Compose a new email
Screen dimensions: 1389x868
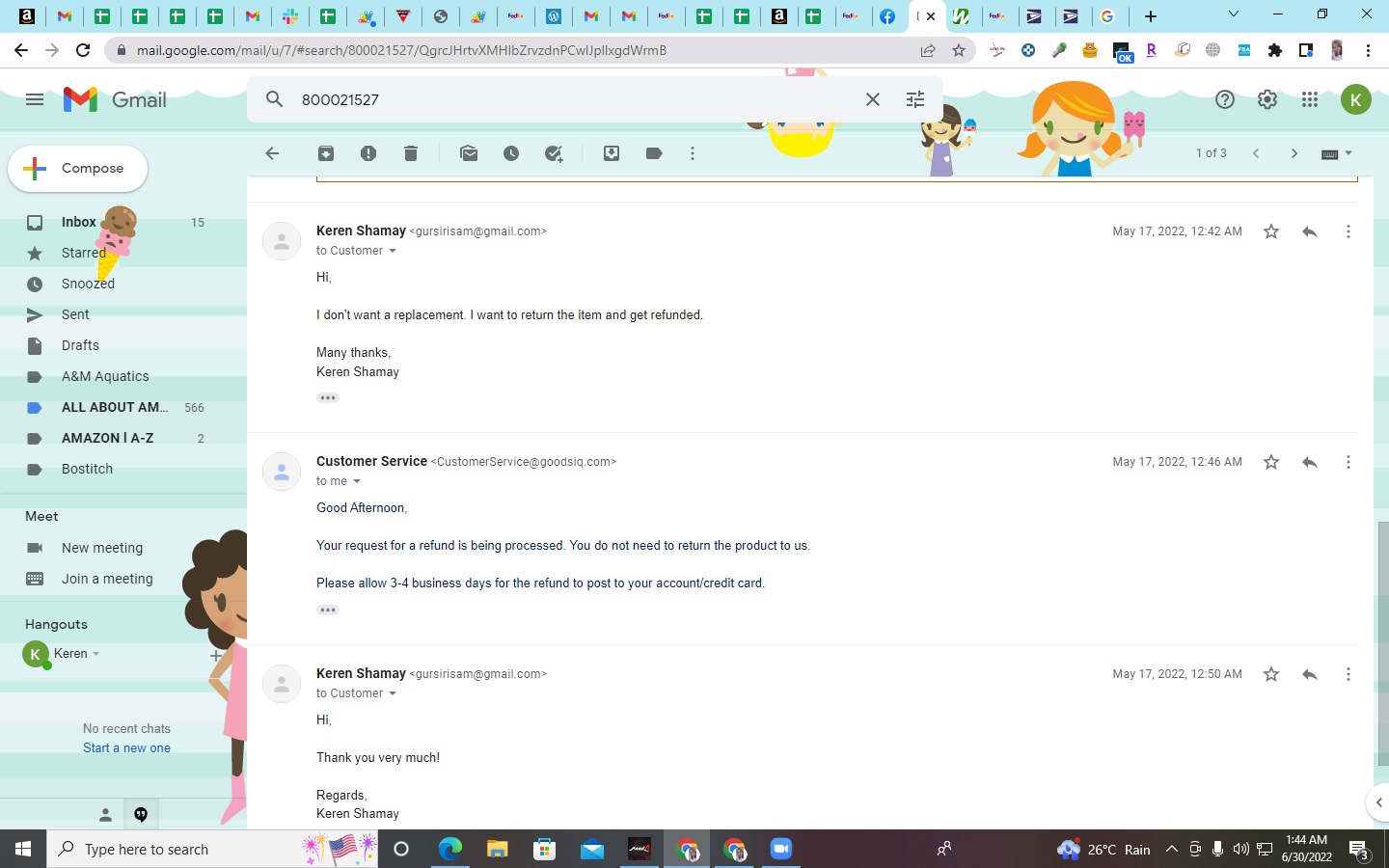(78, 168)
